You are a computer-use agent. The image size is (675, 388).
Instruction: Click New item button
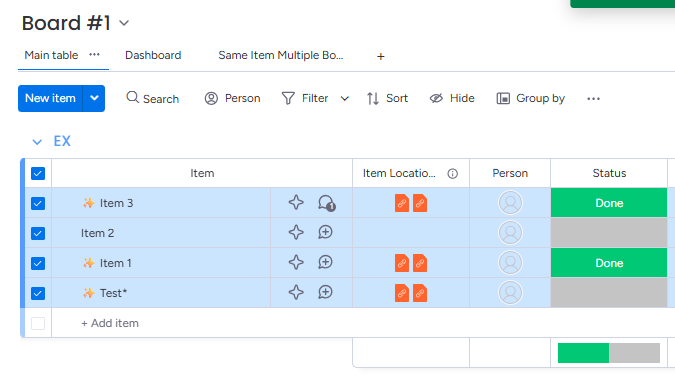(50, 98)
